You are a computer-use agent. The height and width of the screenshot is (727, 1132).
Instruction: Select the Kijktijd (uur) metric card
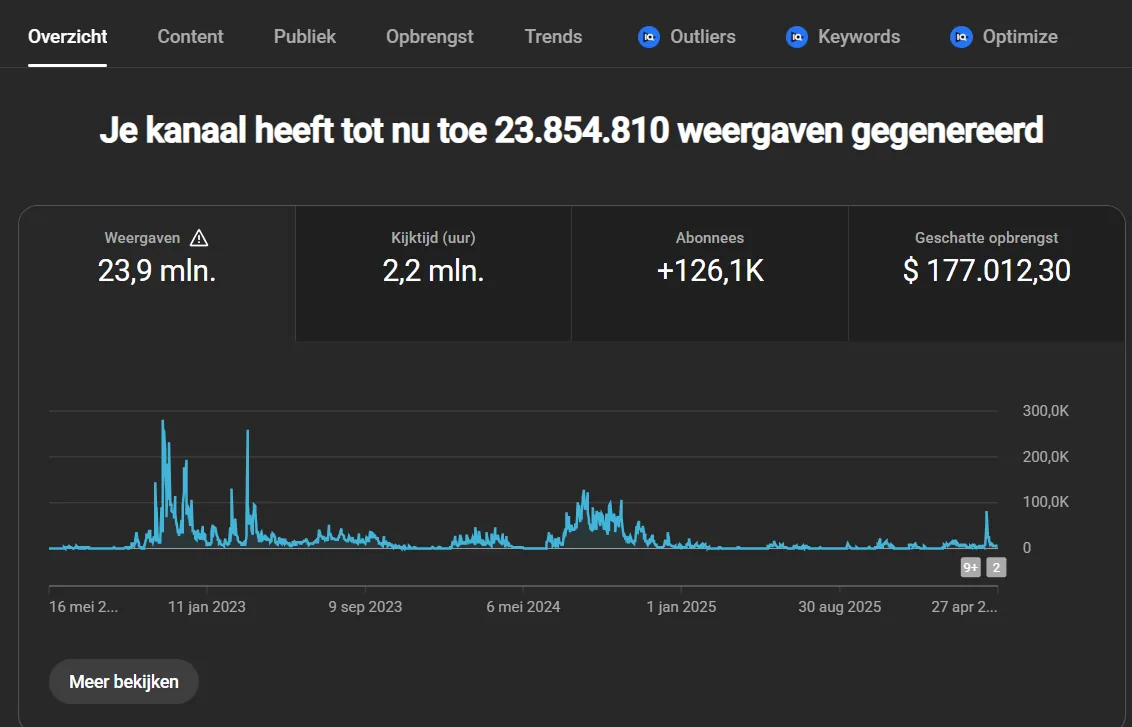point(433,273)
